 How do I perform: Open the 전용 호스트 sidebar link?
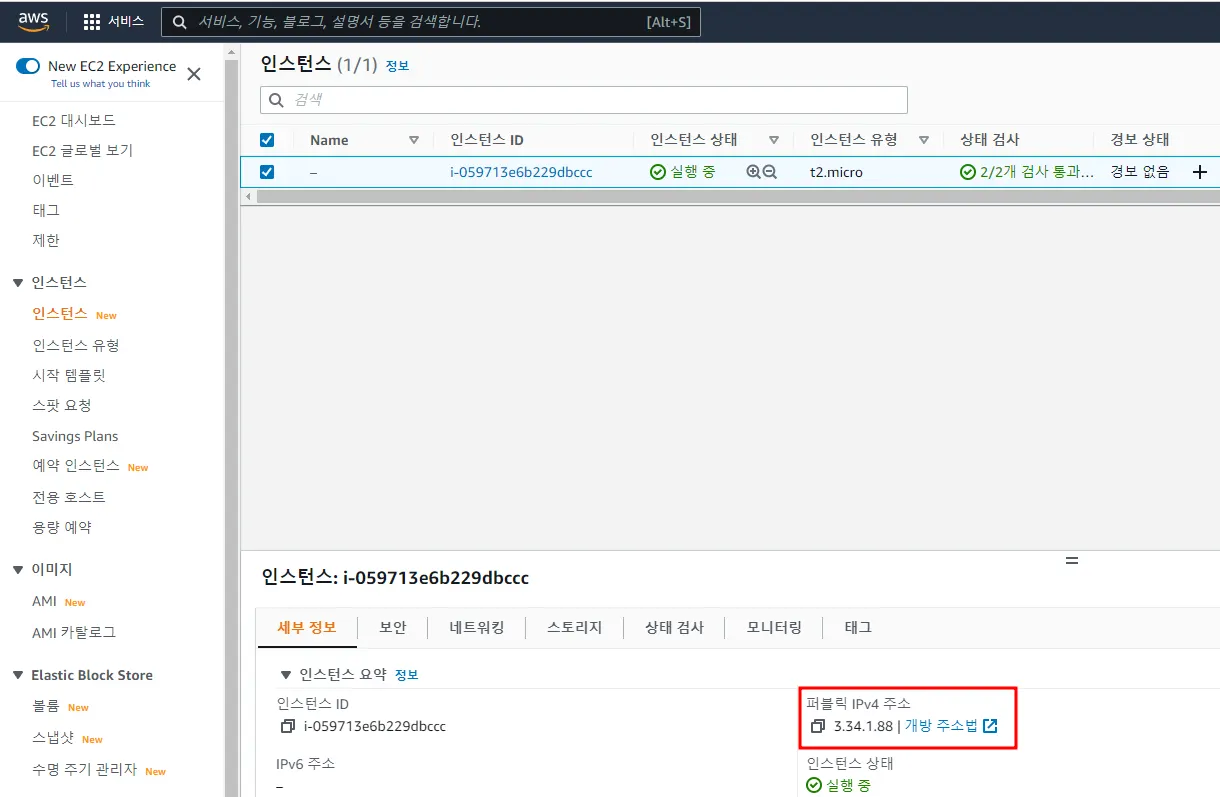pos(68,497)
